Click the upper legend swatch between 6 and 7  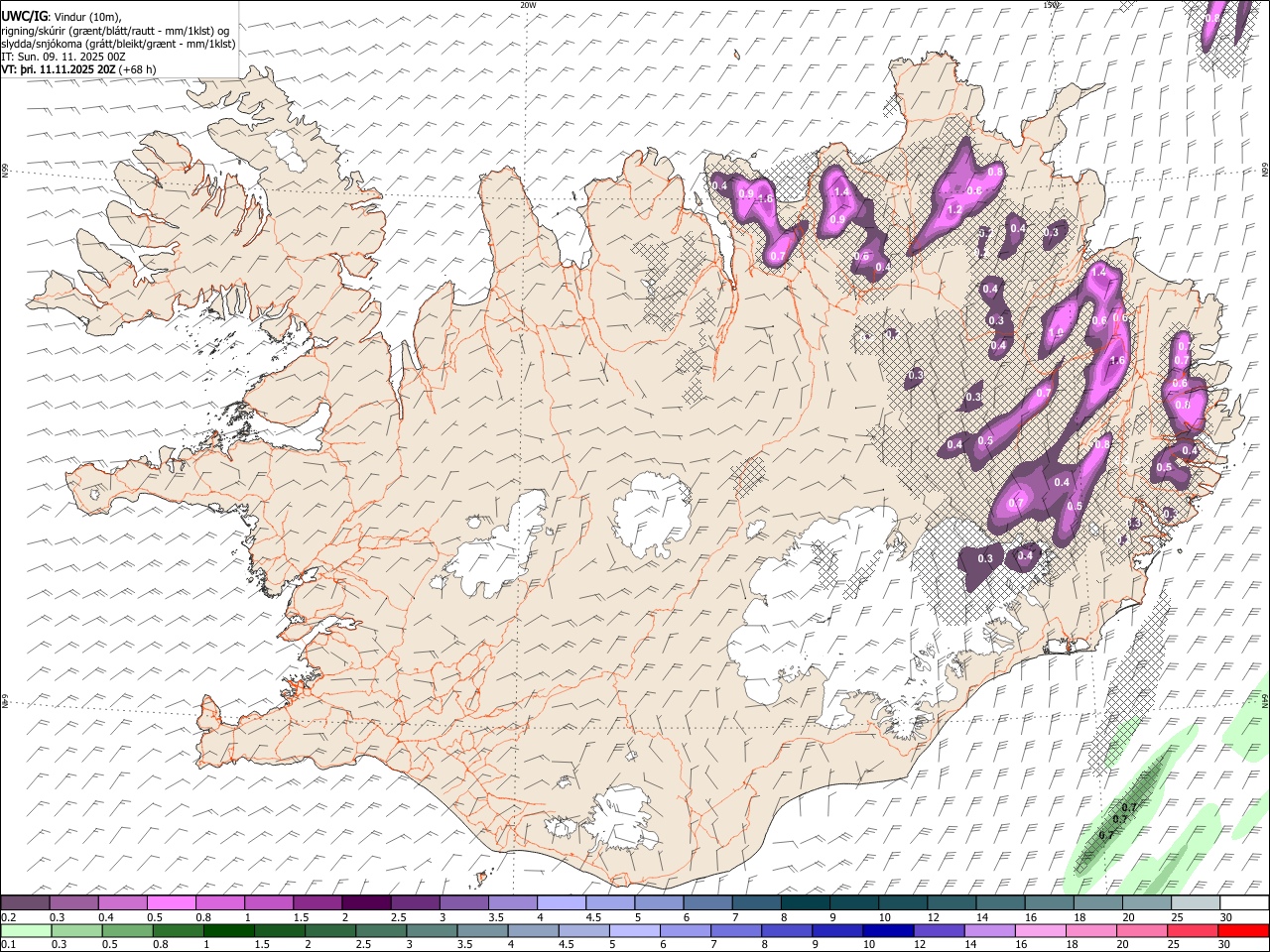707,903
